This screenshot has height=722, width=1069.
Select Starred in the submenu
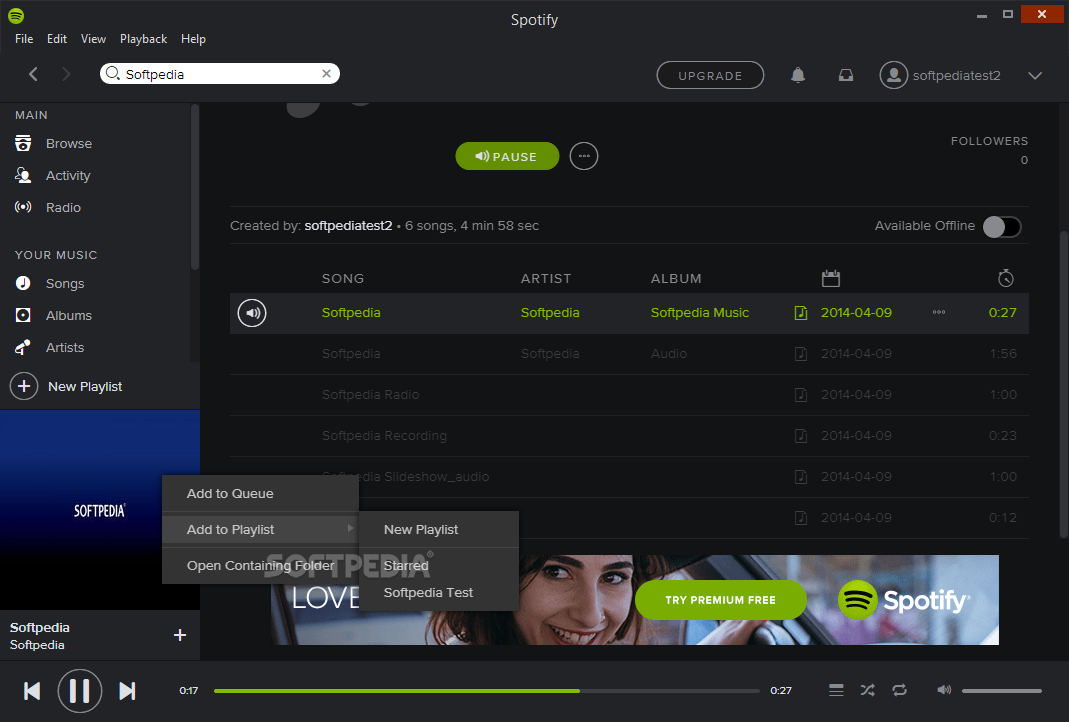(438, 565)
